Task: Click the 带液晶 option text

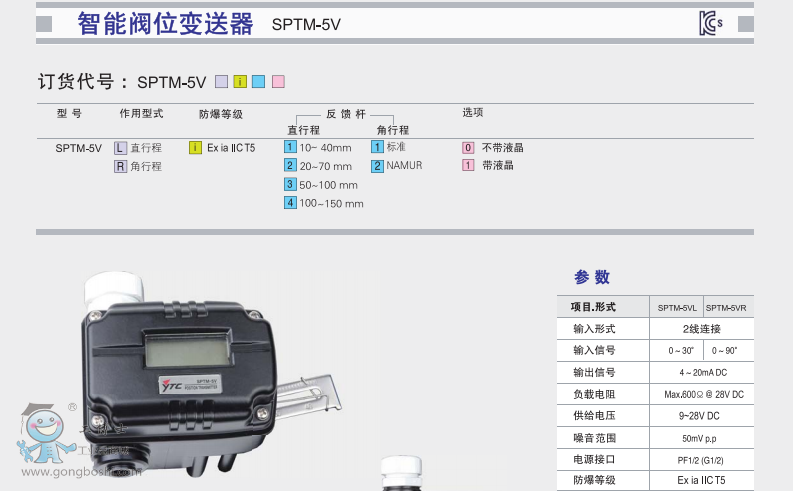Action: point(498,165)
